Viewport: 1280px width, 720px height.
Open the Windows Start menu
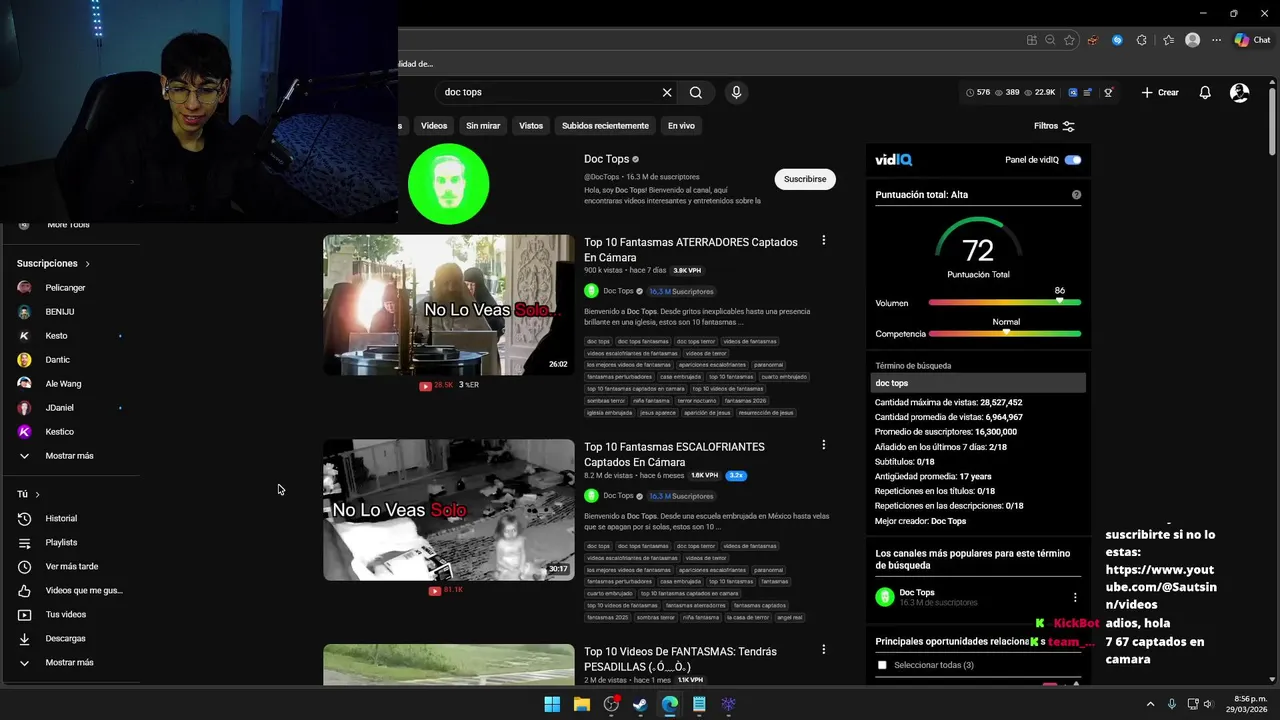(552, 704)
